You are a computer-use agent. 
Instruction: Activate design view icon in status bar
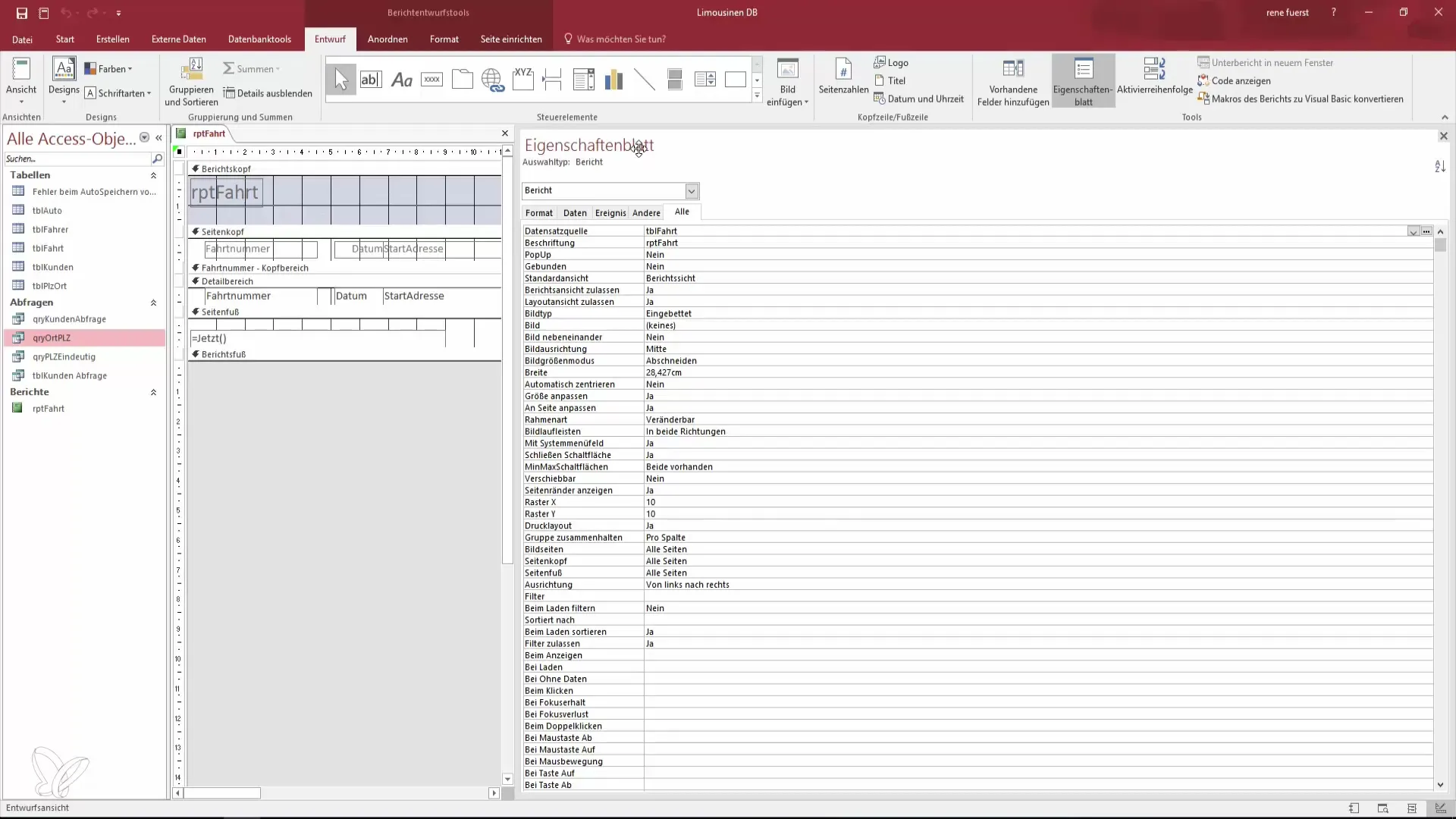point(1440,808)
